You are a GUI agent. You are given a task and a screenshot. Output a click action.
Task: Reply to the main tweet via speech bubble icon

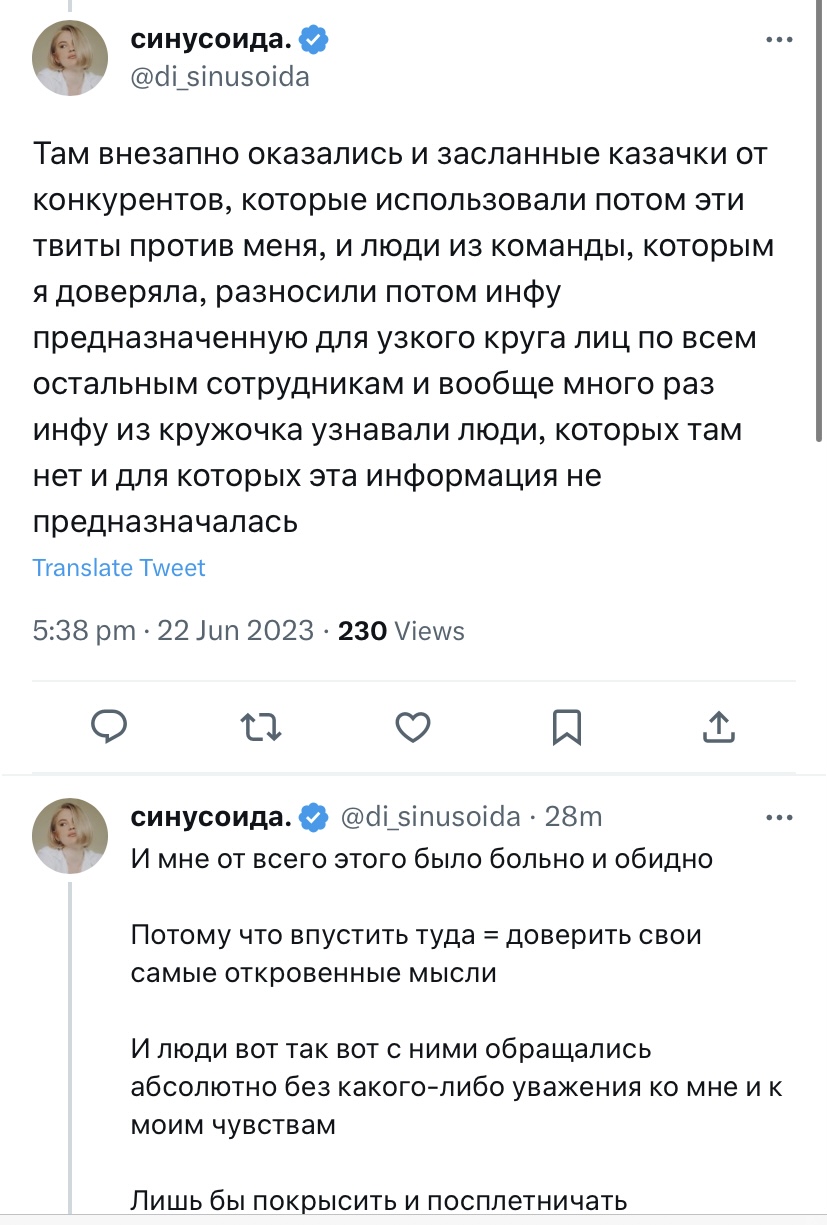pos(108,727)
